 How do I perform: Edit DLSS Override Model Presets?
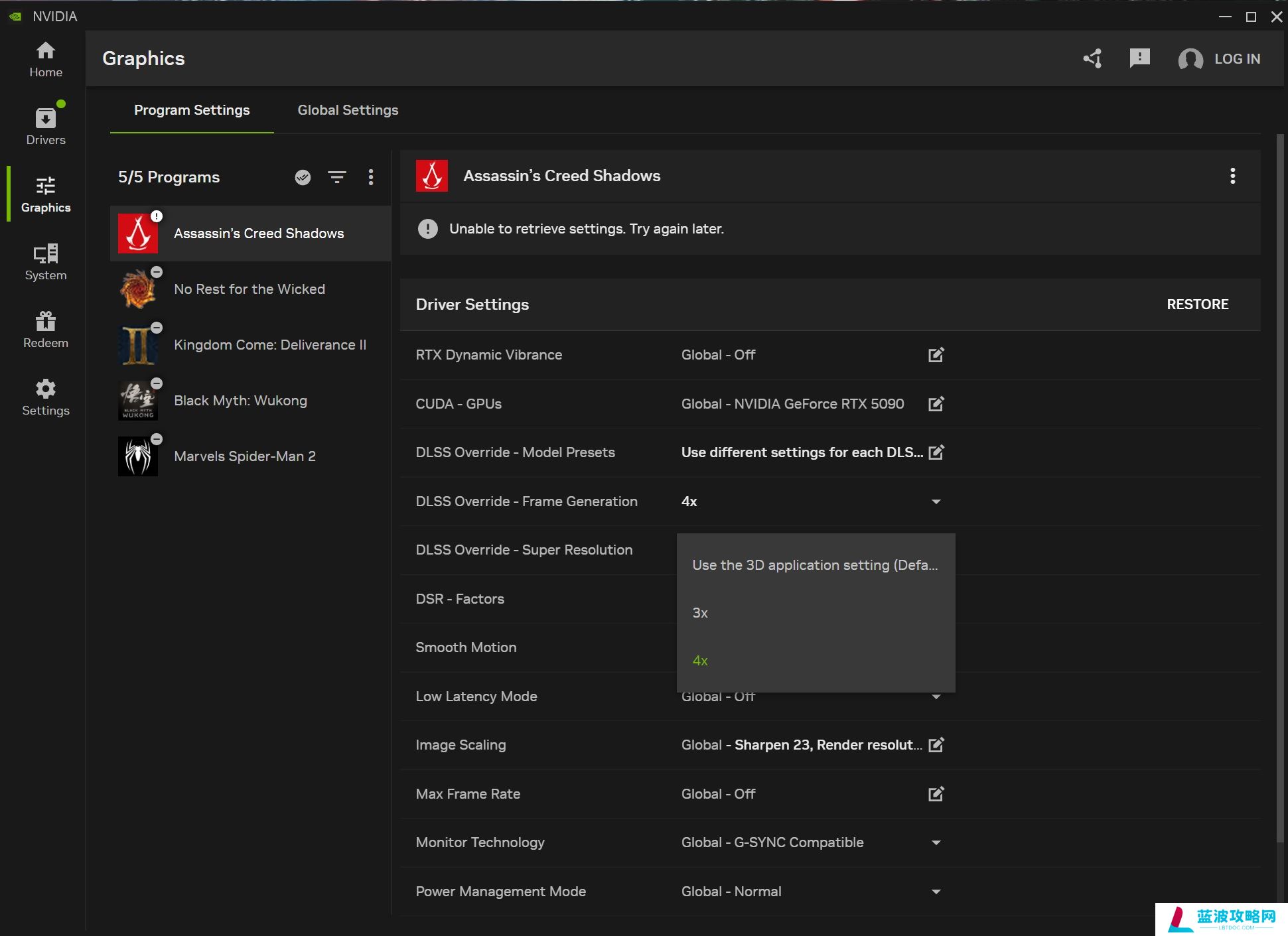coord(936,452)
